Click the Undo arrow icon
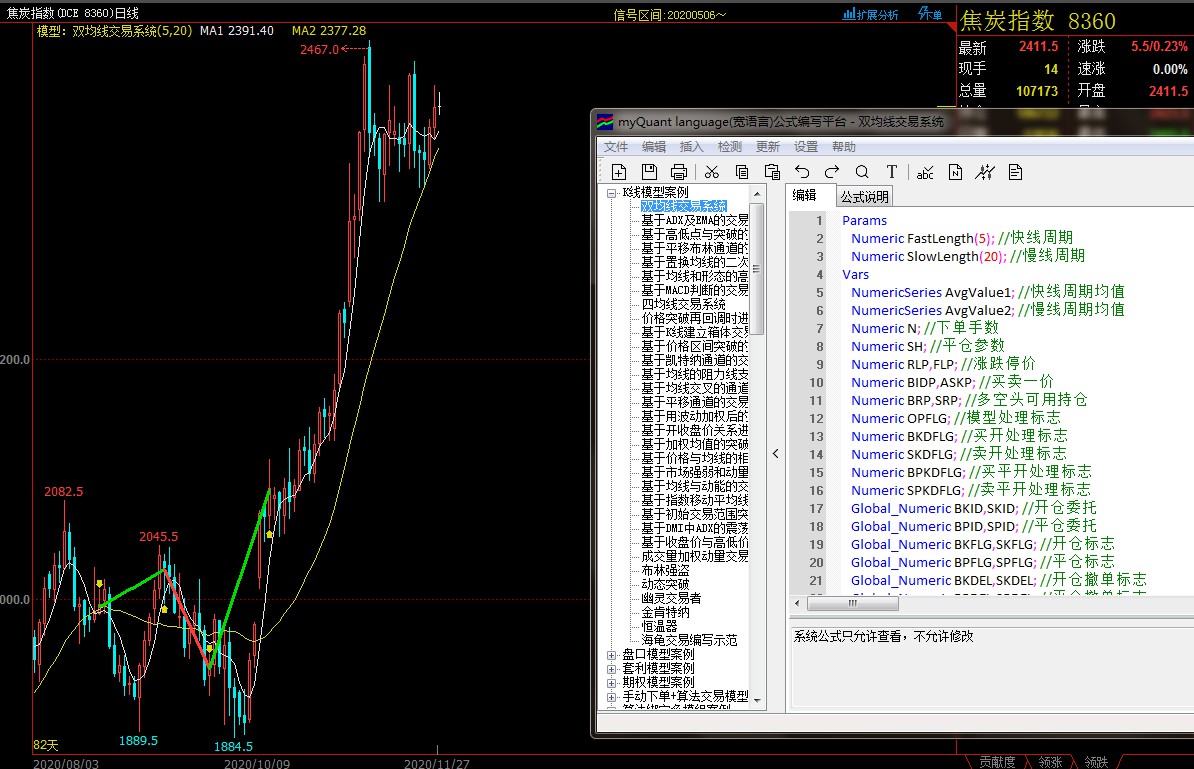1194x769 pixels. click(802, 172)
